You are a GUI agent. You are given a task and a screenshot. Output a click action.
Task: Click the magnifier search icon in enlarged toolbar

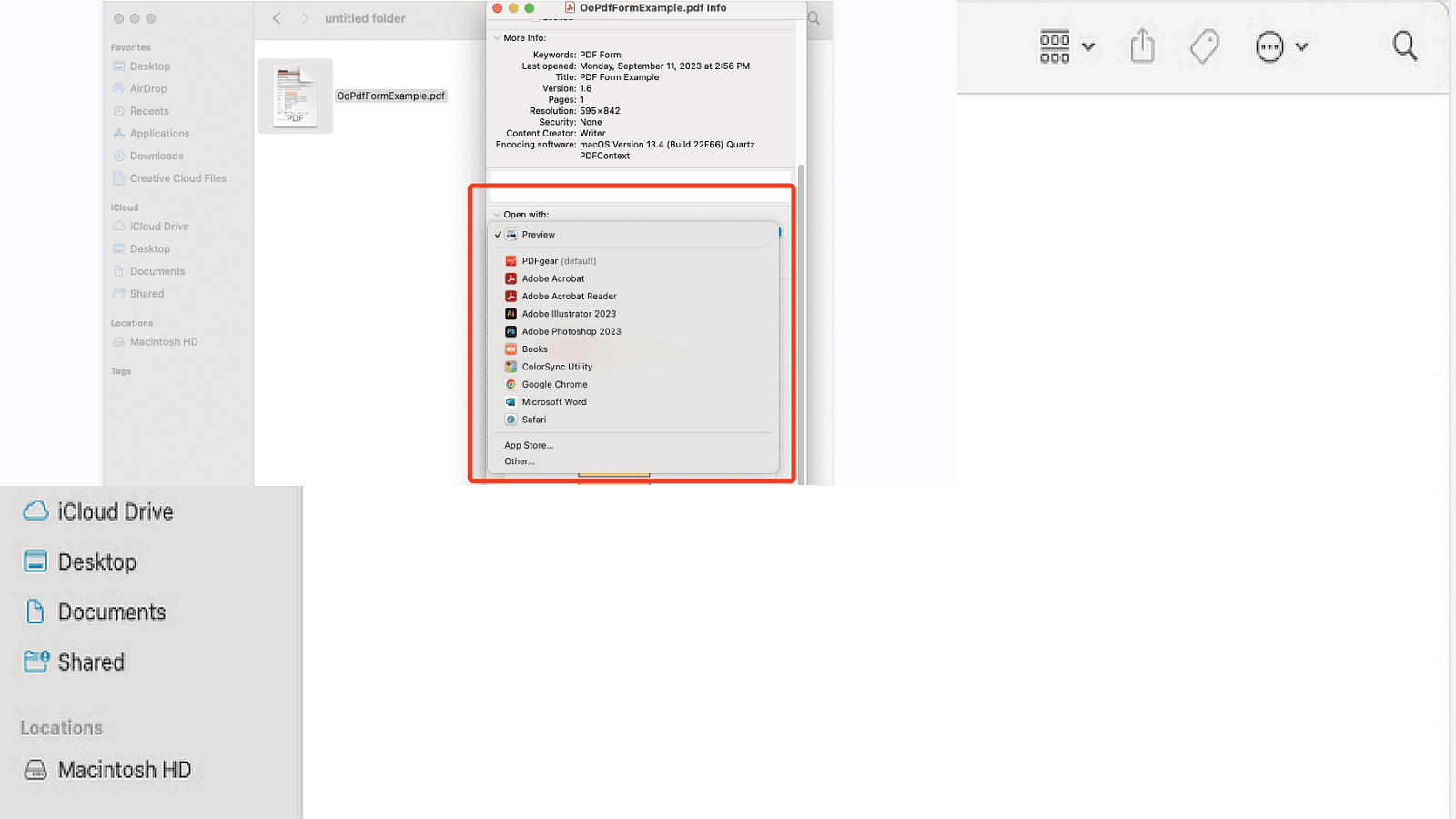coord(1405,45)
